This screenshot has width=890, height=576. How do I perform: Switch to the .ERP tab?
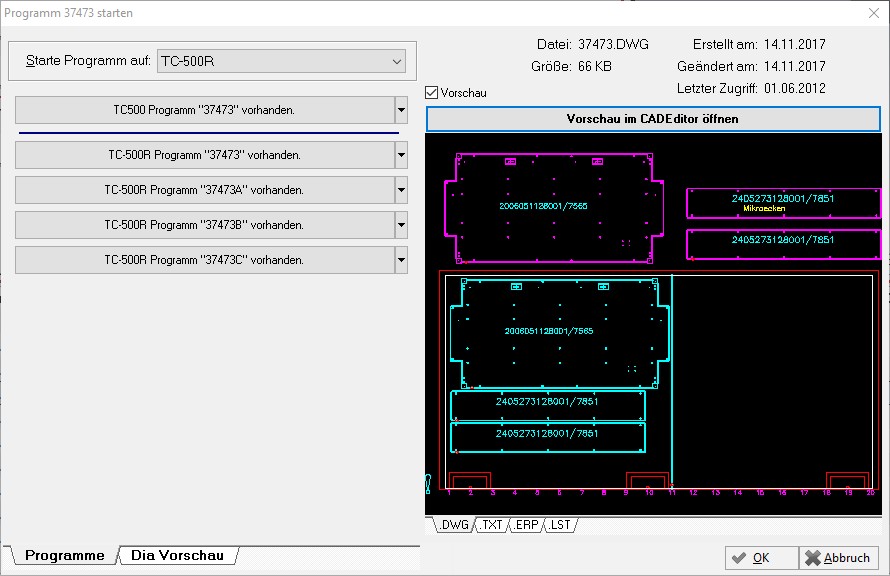(526, 525)
